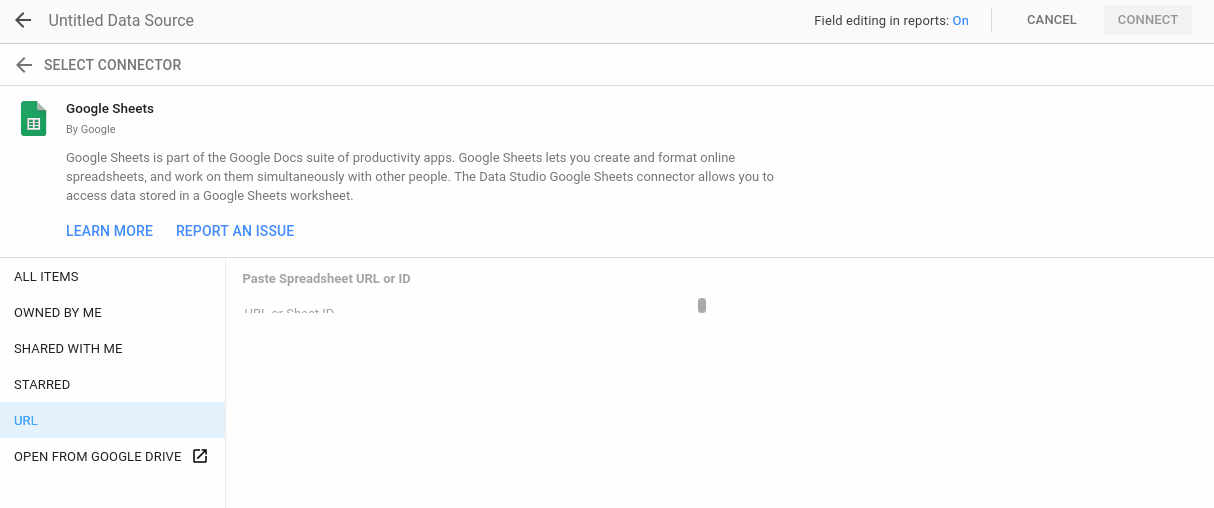Click the Select Connector heading text
This screenshot has height=508, width=1214.
(113, 65)
